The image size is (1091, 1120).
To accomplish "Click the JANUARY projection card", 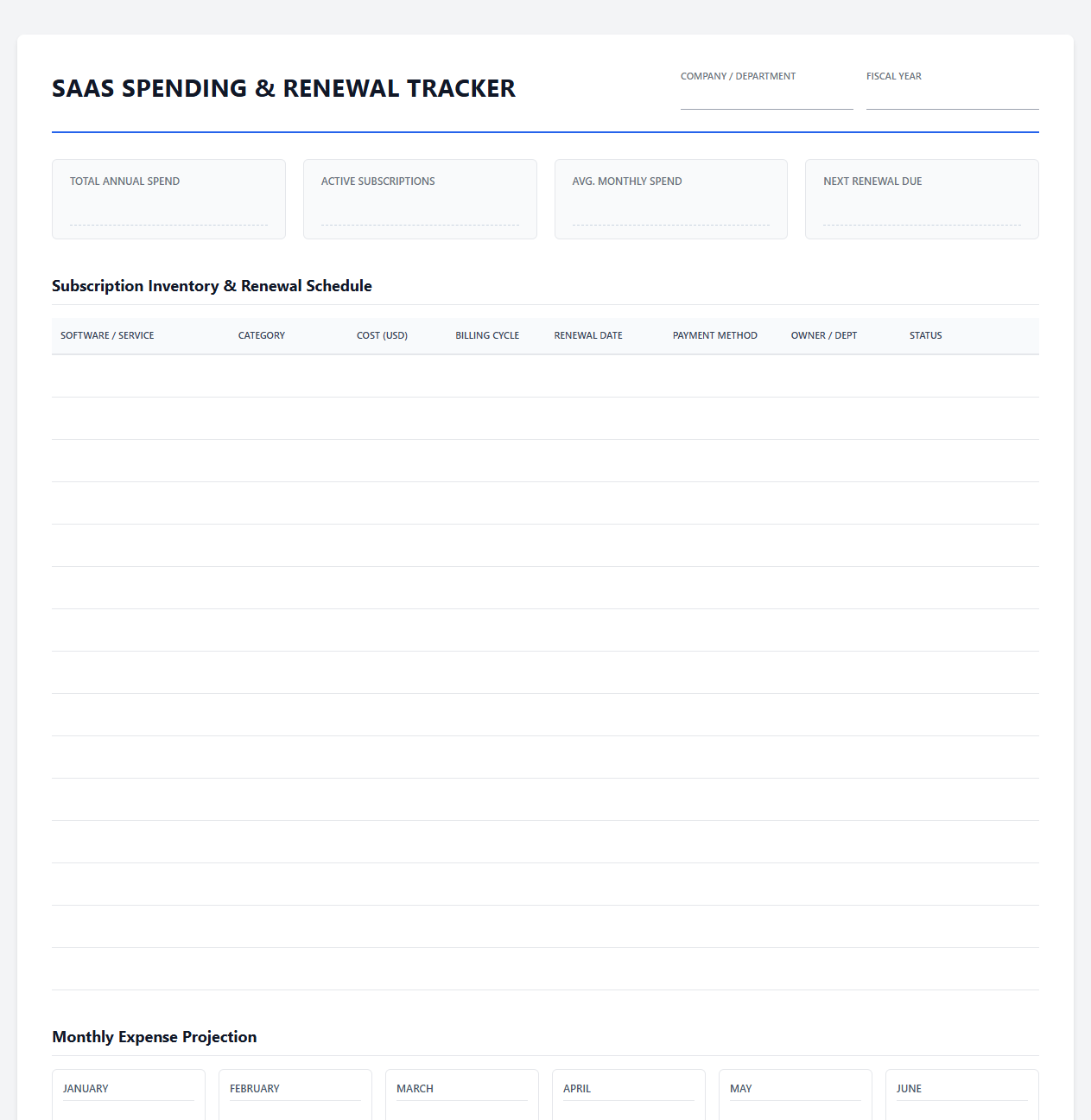I will pos(129,1095).
